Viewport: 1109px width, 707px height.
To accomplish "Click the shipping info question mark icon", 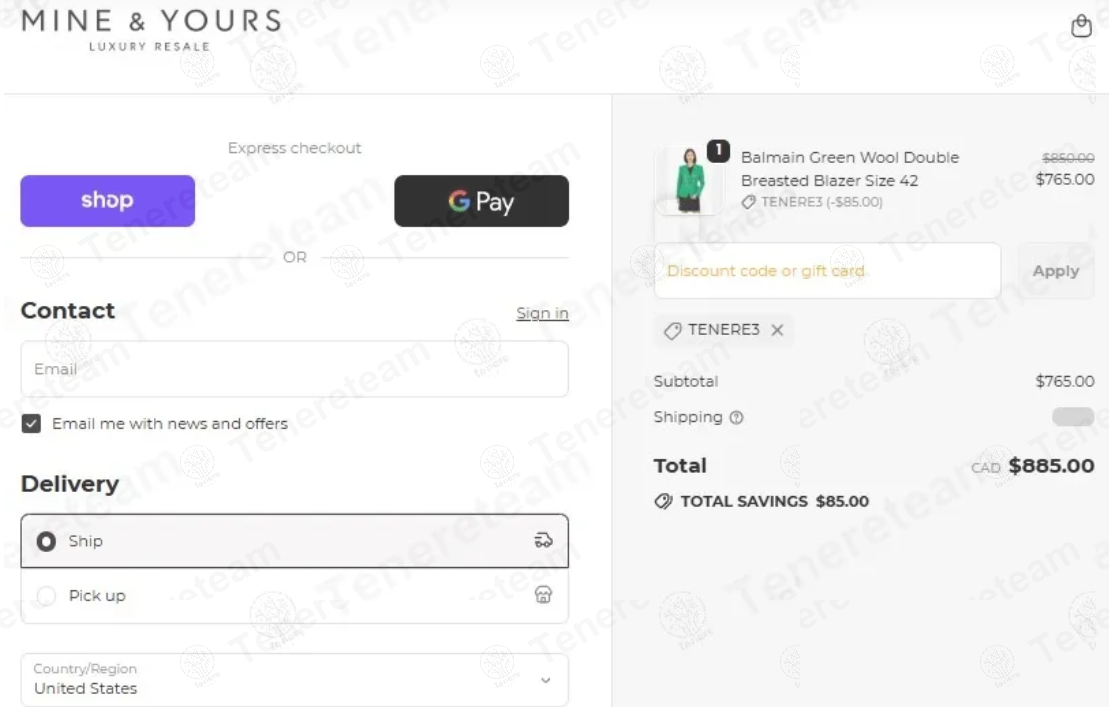I will pyautogui.click(x=737, y=418).
